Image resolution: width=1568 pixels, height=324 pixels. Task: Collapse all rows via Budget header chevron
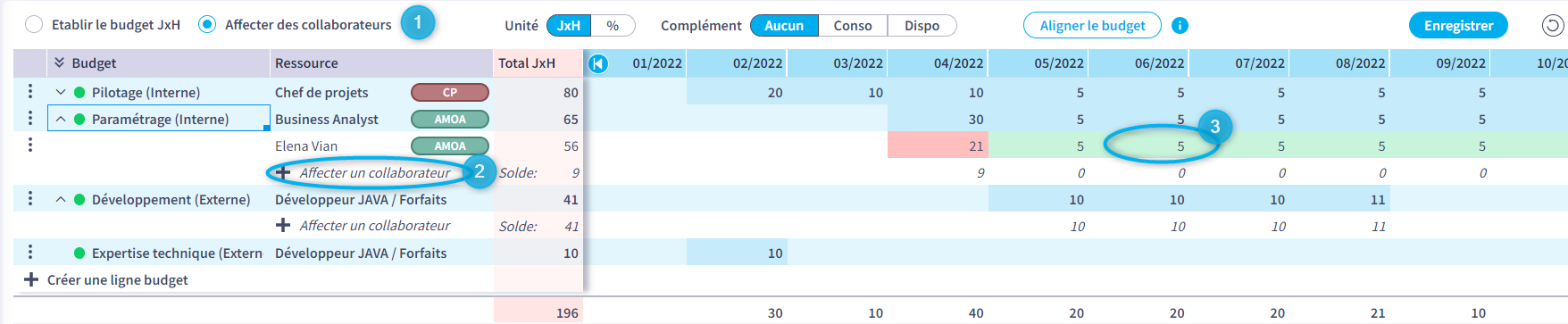tap(60, 62)
